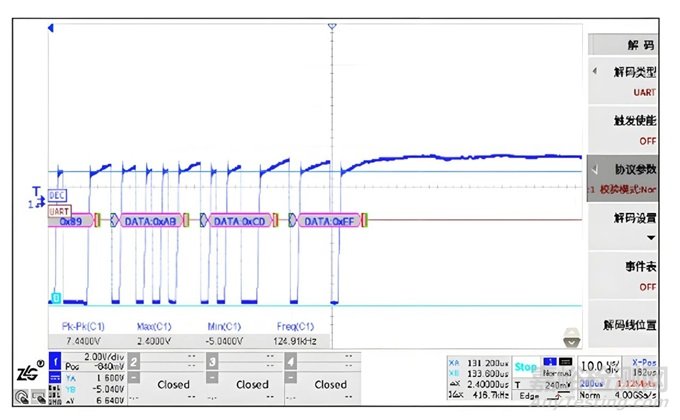Click the Freq(C1) measurement readout

tap(296, 333)
